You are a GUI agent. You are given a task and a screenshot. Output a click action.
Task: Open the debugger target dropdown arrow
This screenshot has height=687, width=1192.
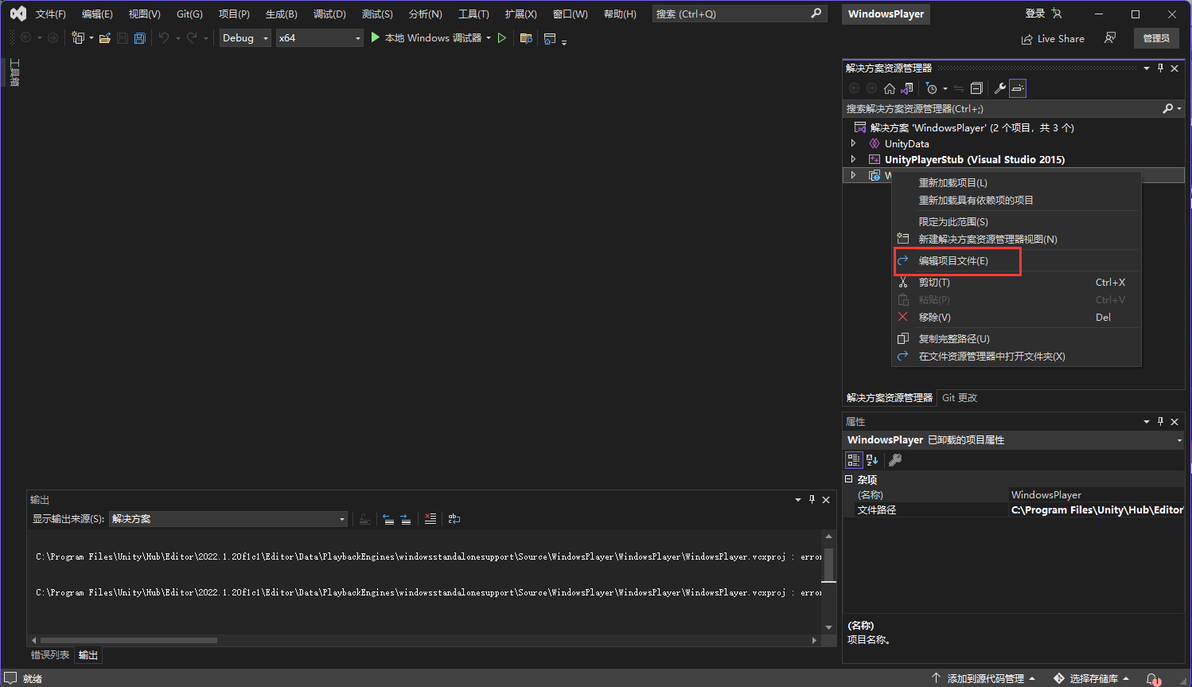[x=488, y=38]
